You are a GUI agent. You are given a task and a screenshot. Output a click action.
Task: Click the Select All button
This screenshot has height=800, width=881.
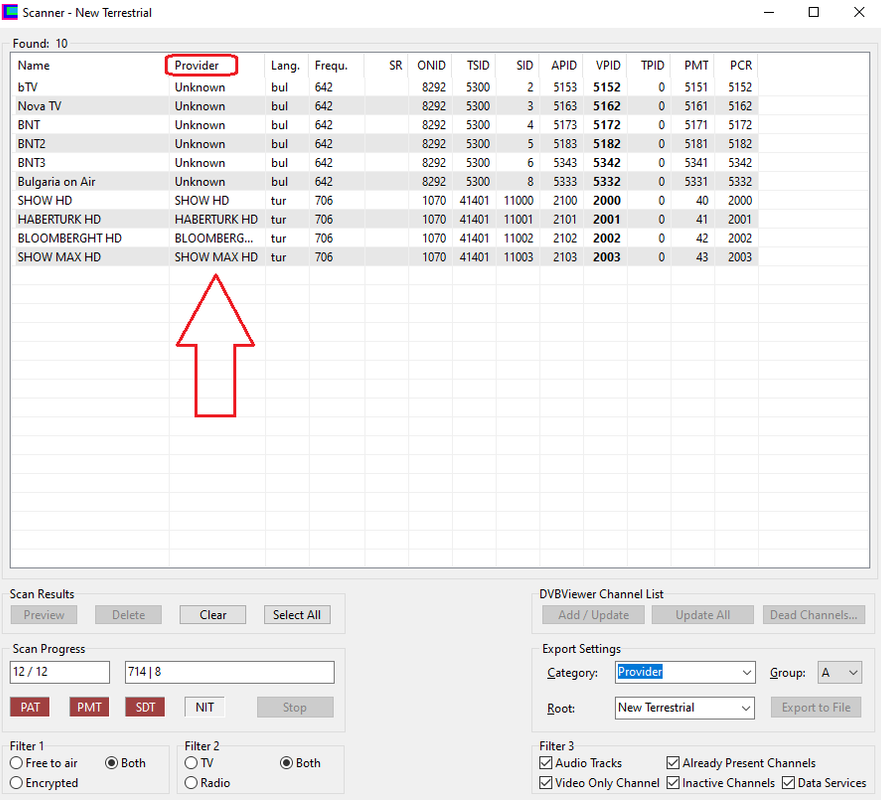tap(297, 615)
